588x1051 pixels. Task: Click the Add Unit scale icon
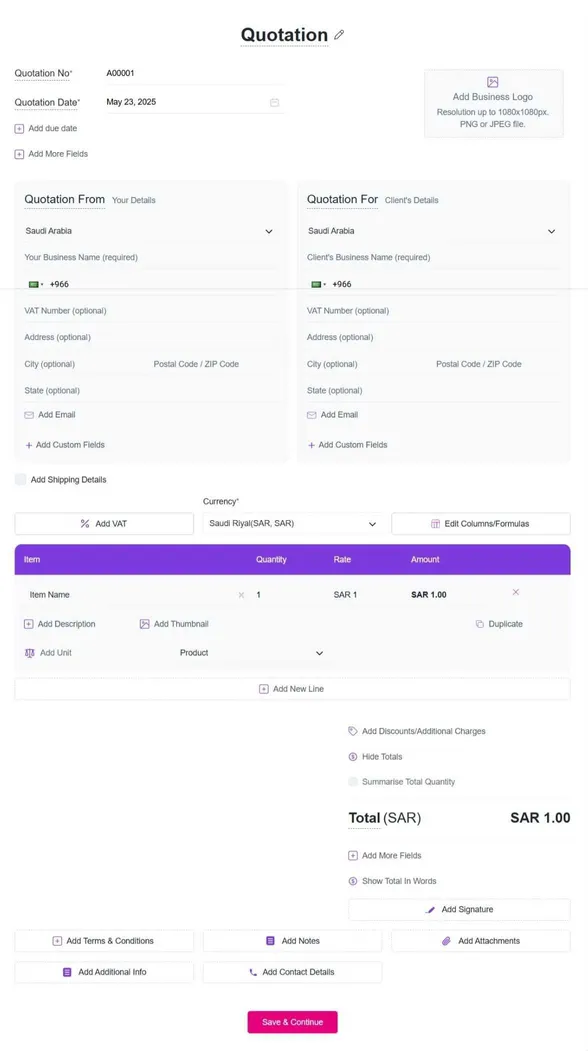(30, 653)
